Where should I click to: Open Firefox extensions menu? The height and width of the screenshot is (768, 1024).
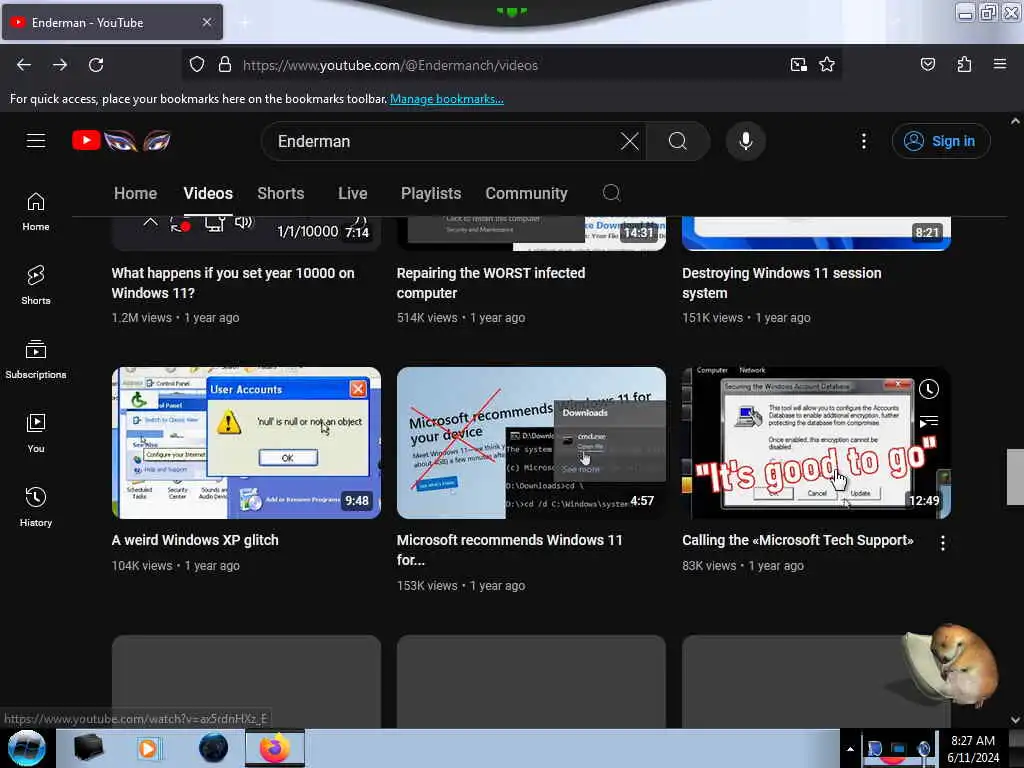pos(964,64)
